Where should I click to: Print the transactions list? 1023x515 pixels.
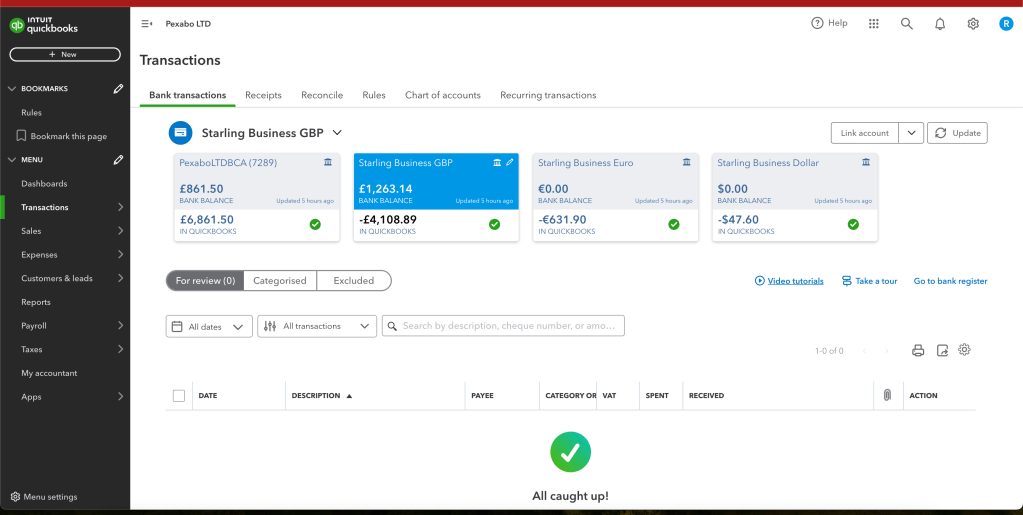[918, 351]
